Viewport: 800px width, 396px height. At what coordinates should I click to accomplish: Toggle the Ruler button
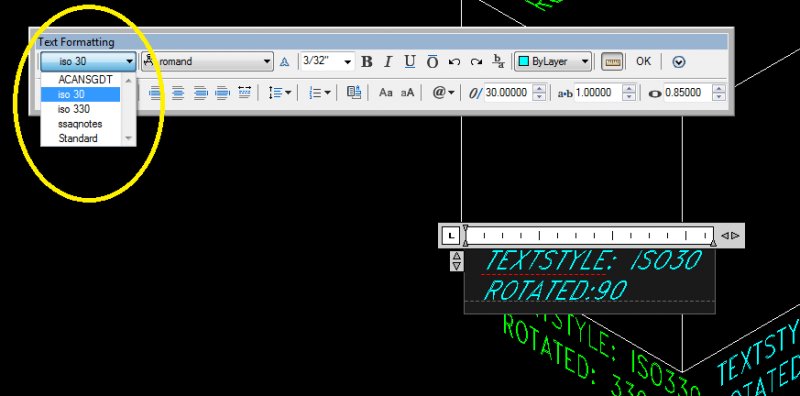tap(612, 62)
